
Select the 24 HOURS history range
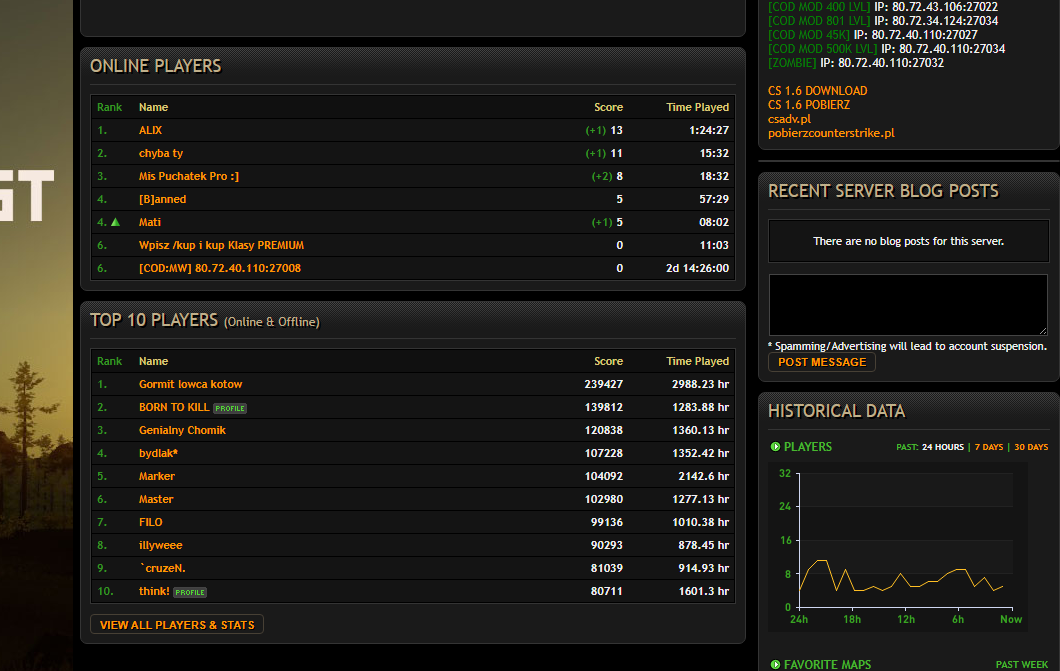pos(942,447)
